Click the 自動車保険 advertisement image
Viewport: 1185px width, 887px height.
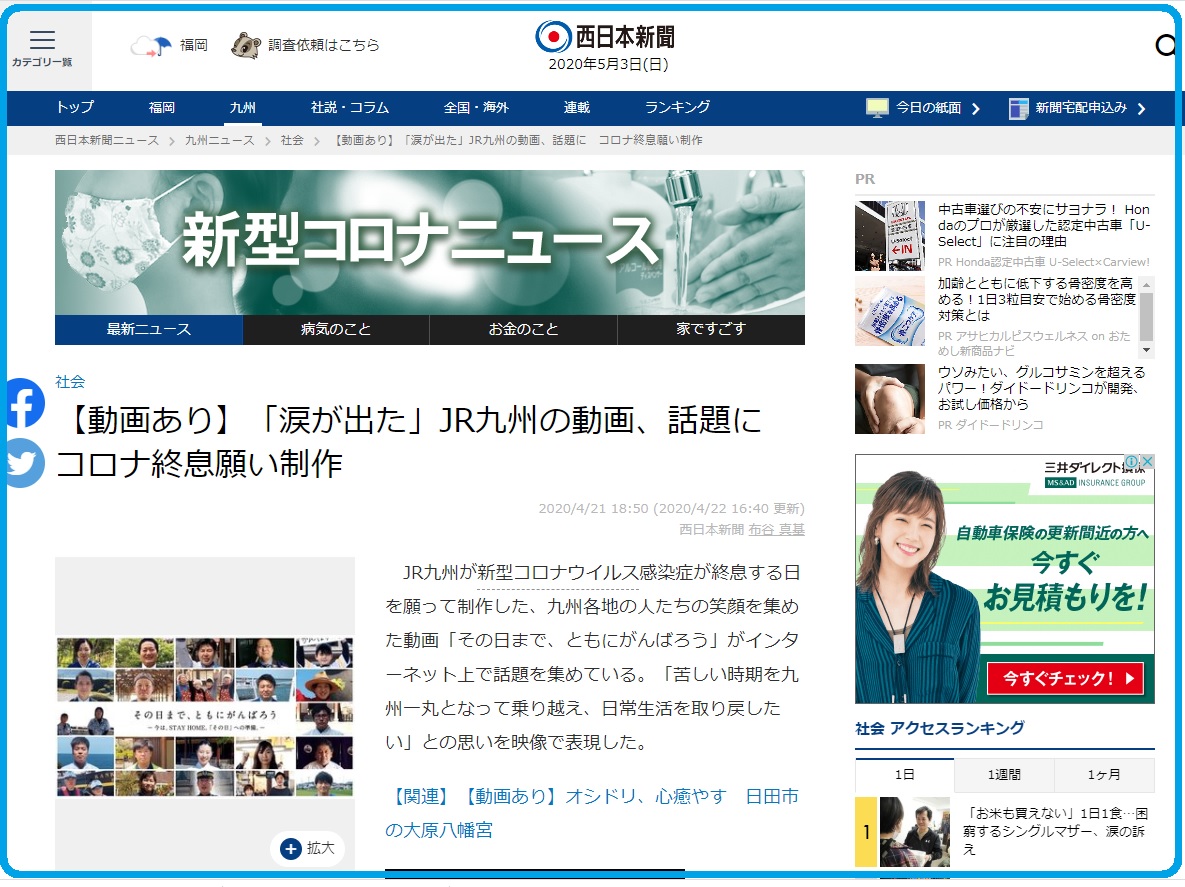[x=1005, y=579]
